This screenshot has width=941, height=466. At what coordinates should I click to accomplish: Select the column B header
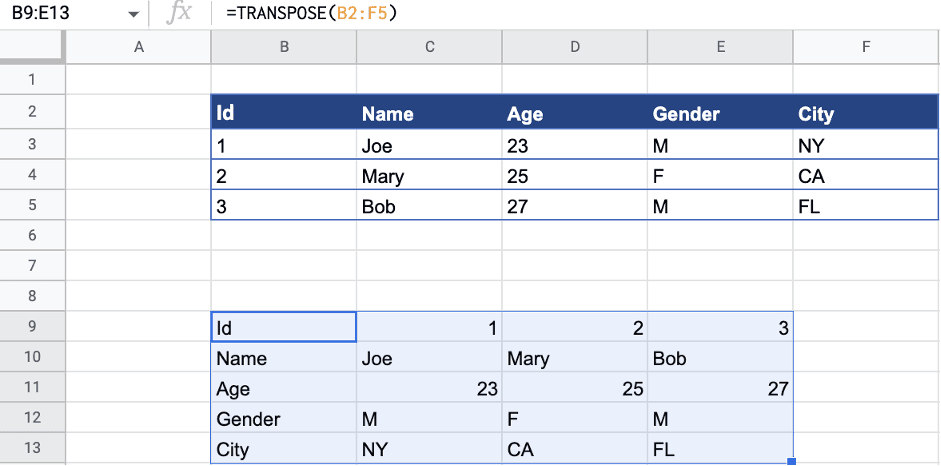284,47
